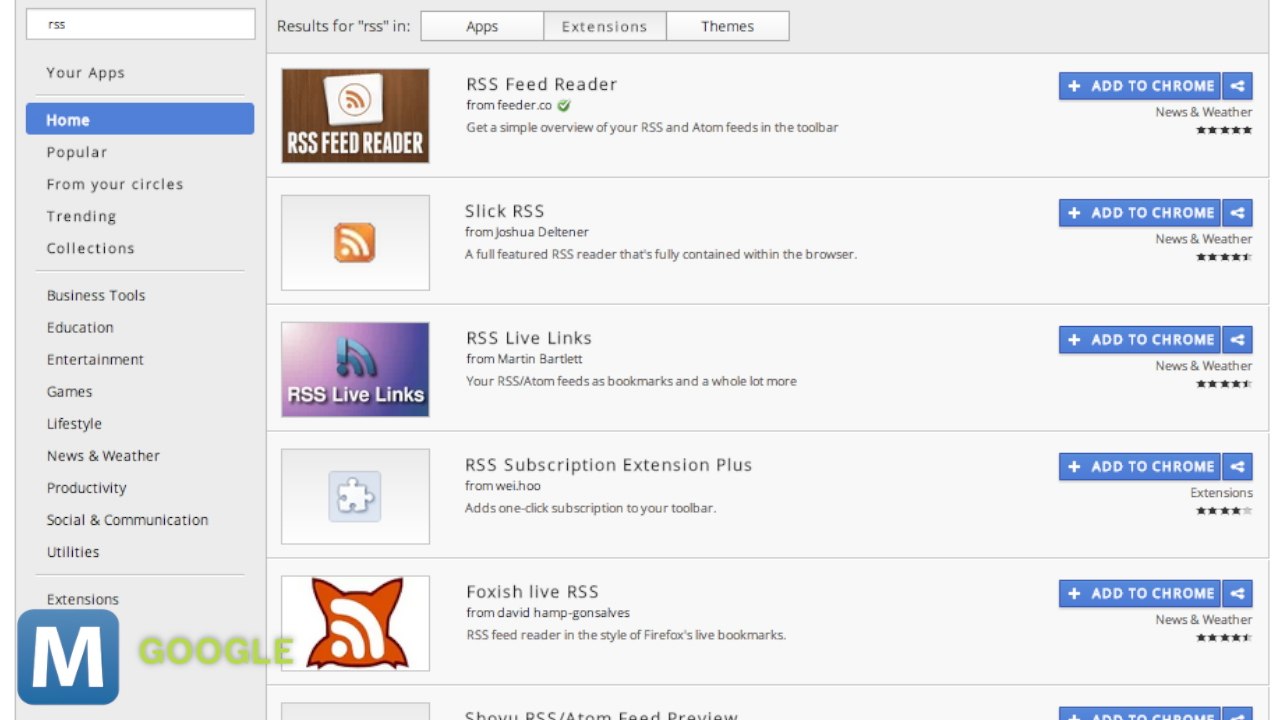The height and width of the screenshot is (720, 1280).
Task: Browse the sidebar News & Weather category
Action: pyautogui.click(x=103, y=456)
